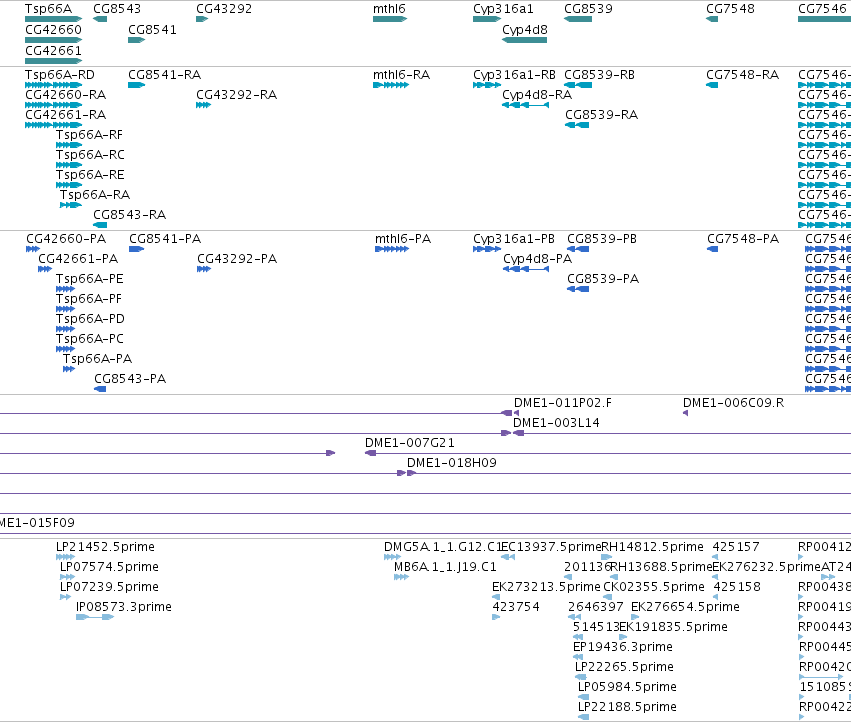851x722 pixels.
Task: Select the Tsp66A-RA transcript label
Action: click(94, 194)
